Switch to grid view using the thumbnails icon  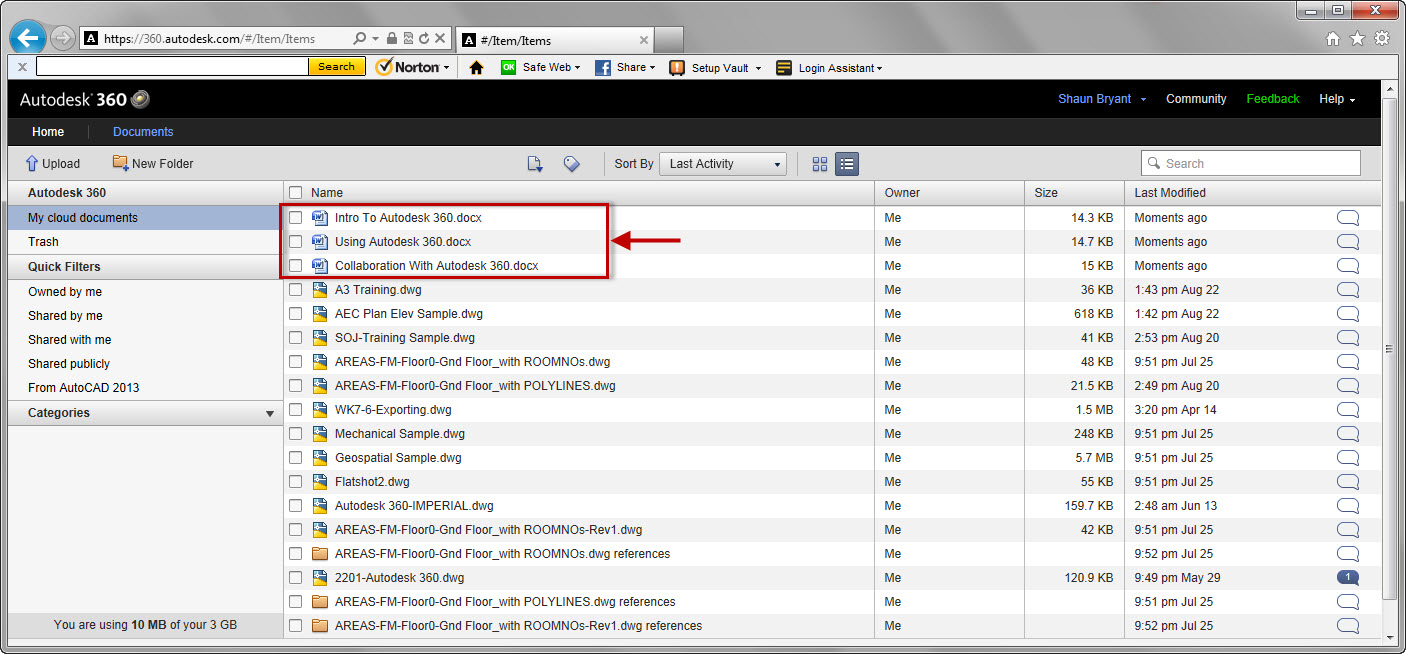tap(819, 163)
